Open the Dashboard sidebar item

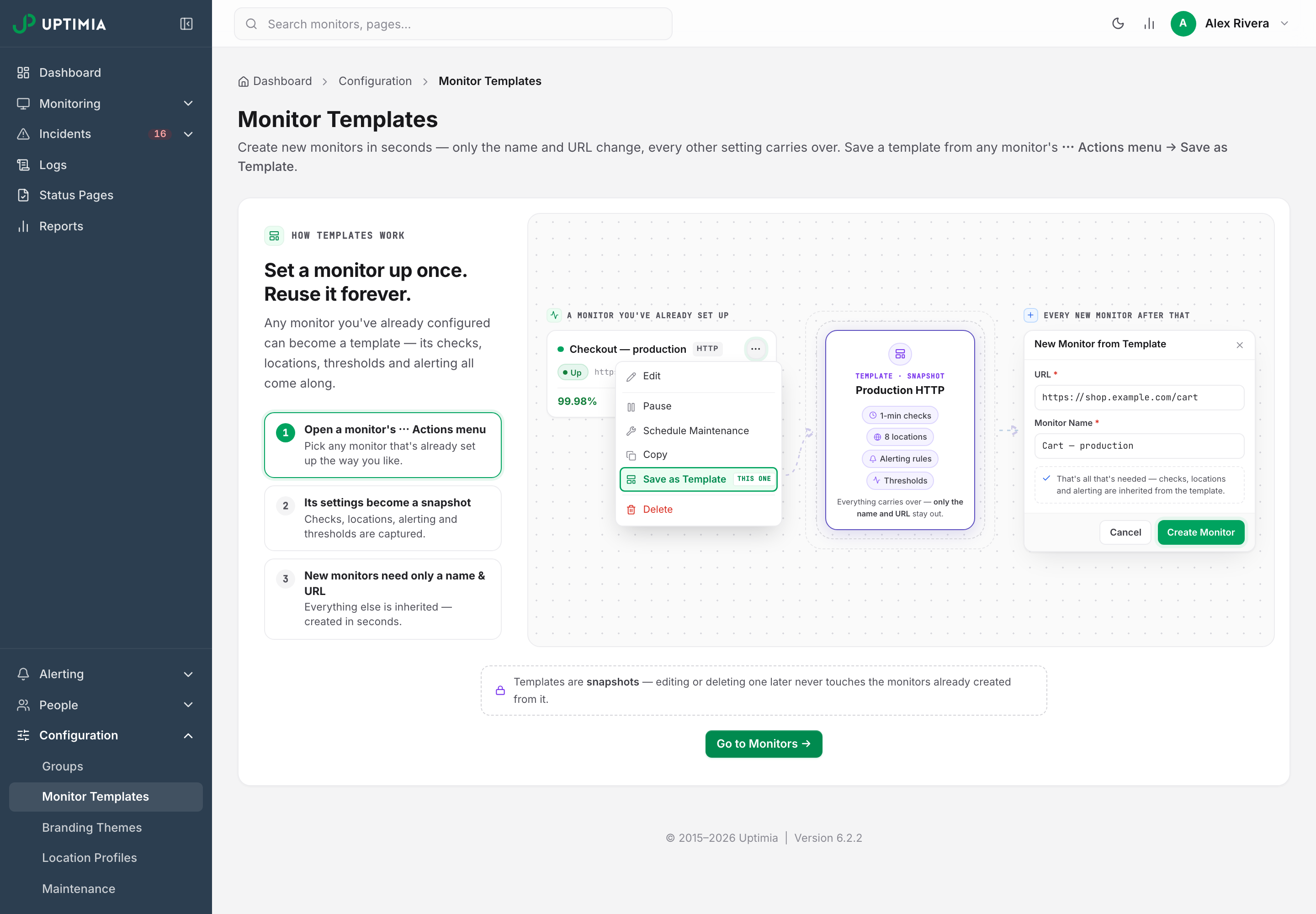pos(106,73)
